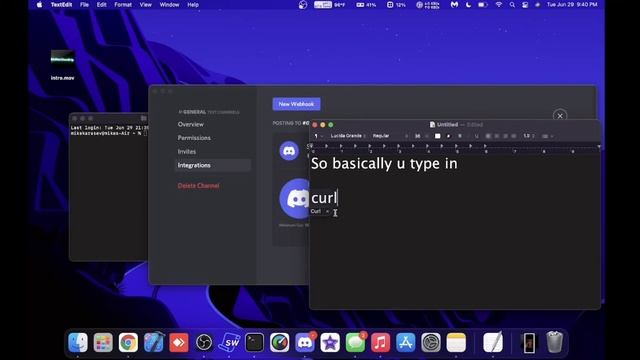Open Notes from the Dock
This screenshot has height=360, width=640.
(456, 342)
